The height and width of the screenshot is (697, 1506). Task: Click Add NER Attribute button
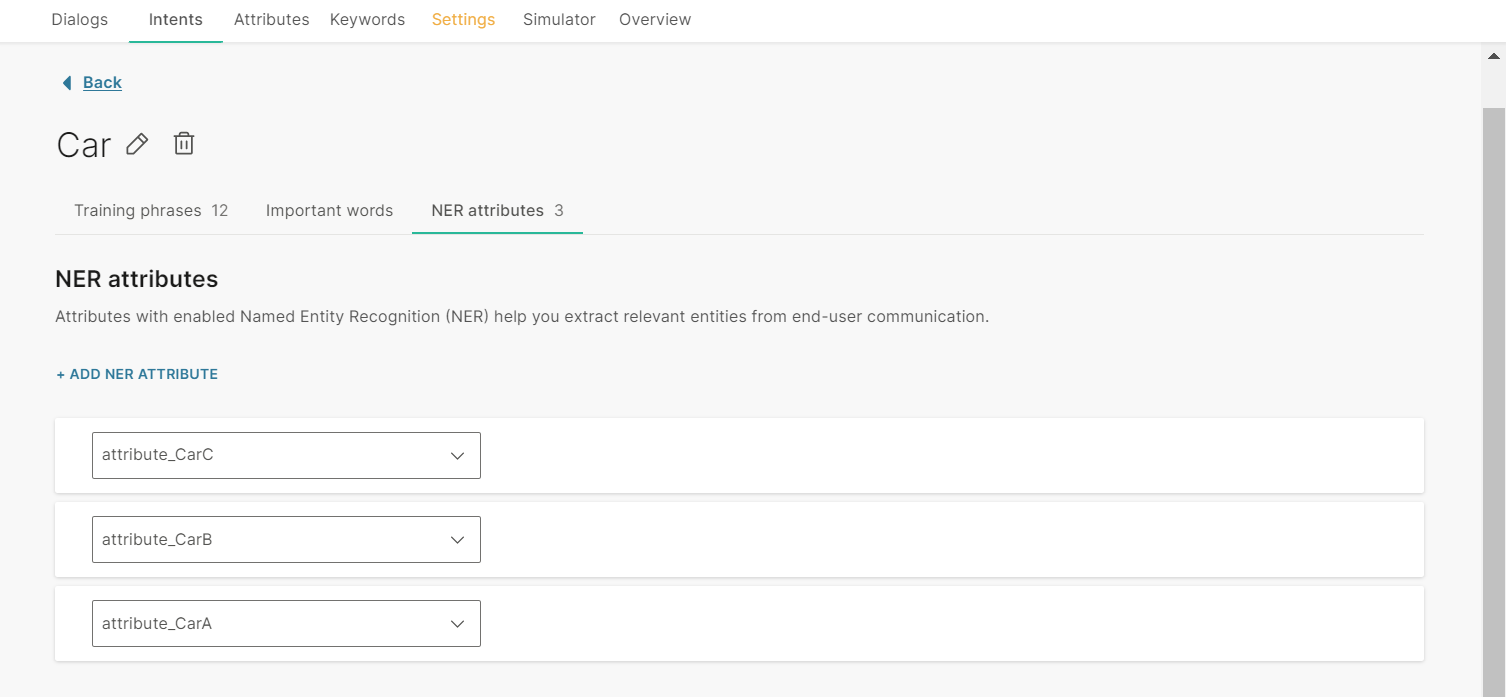click(137, 374)
